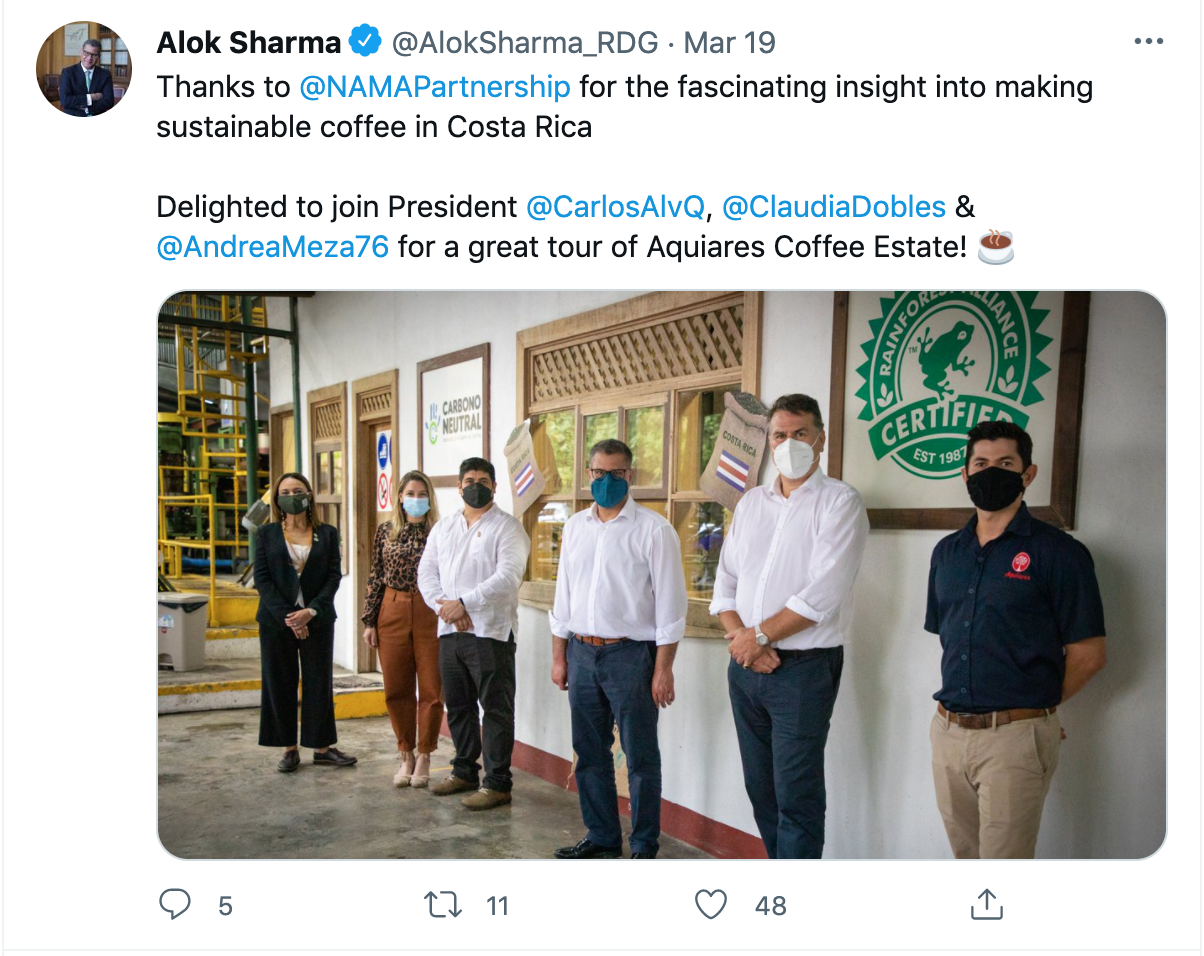Image resolution: width=1204 pixels, height=956 pixels.
Task: Expand the Aquiares Coffee Estate photo
Action: tap(661, 575)
